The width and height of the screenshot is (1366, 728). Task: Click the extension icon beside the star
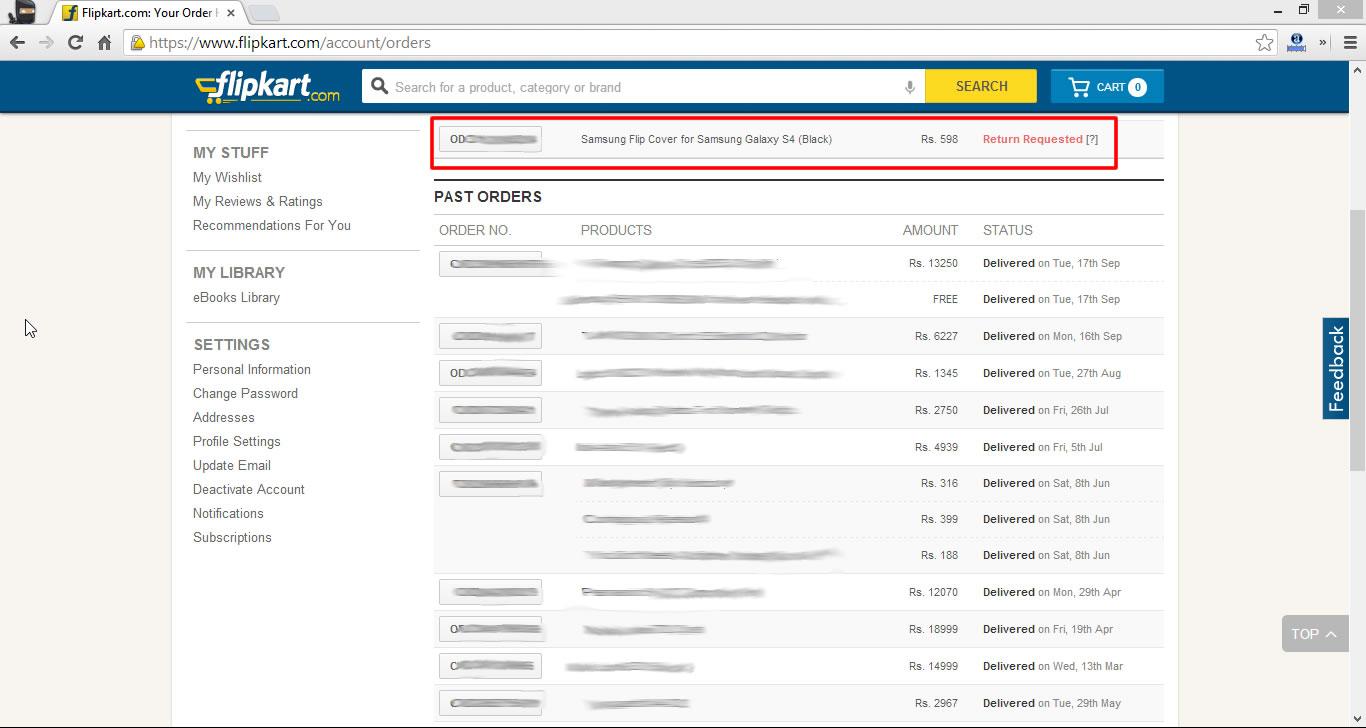point(1298,43)
